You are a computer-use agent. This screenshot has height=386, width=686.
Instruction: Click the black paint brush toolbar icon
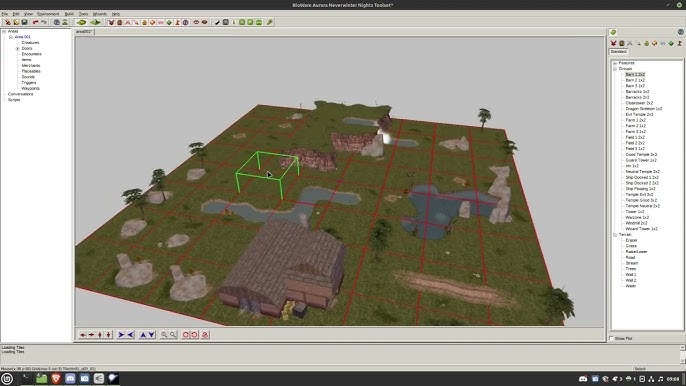[x=217, y=22]
